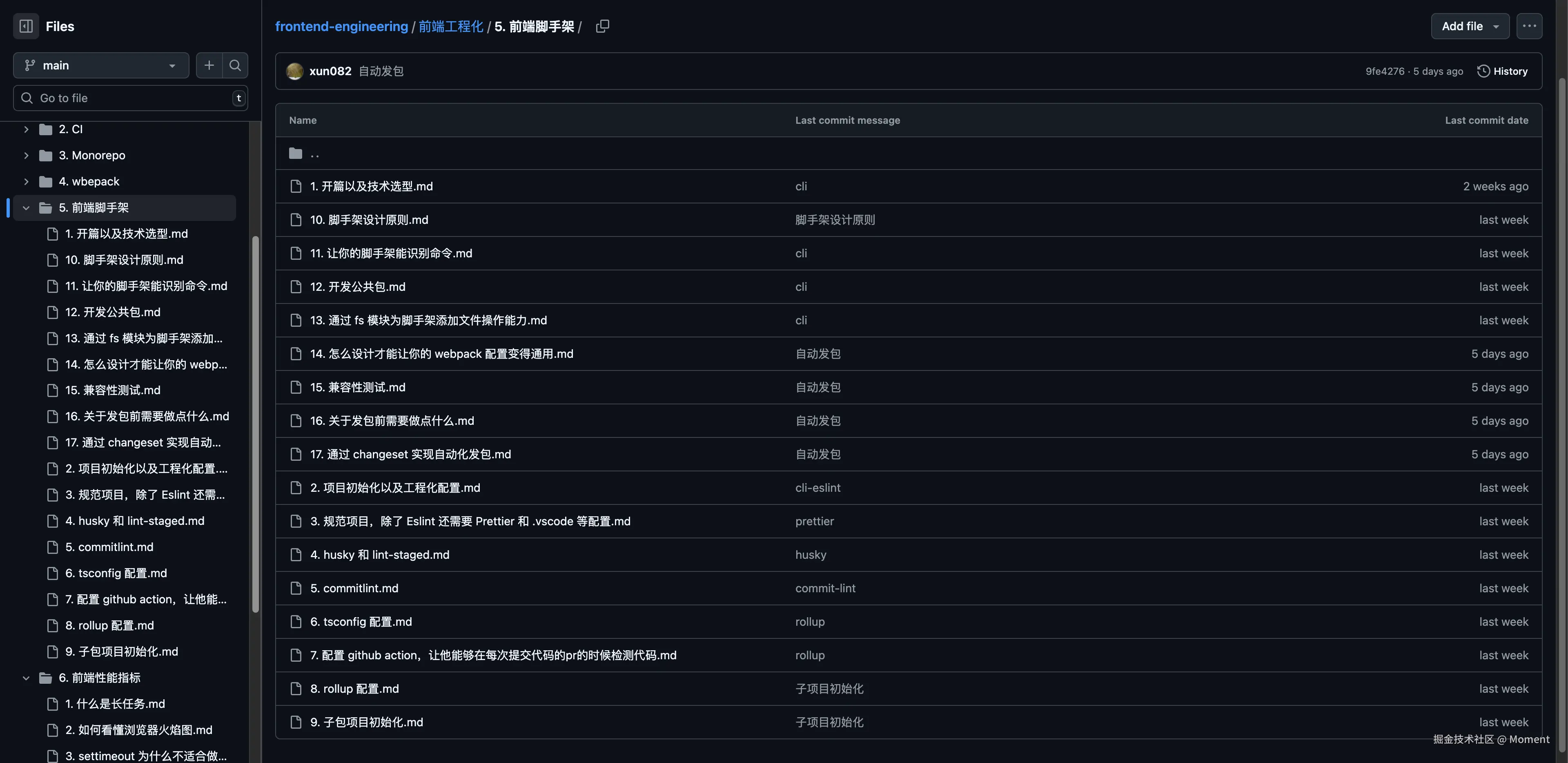
Task: Click xun082's profile avatar
Action: point(294,71)
